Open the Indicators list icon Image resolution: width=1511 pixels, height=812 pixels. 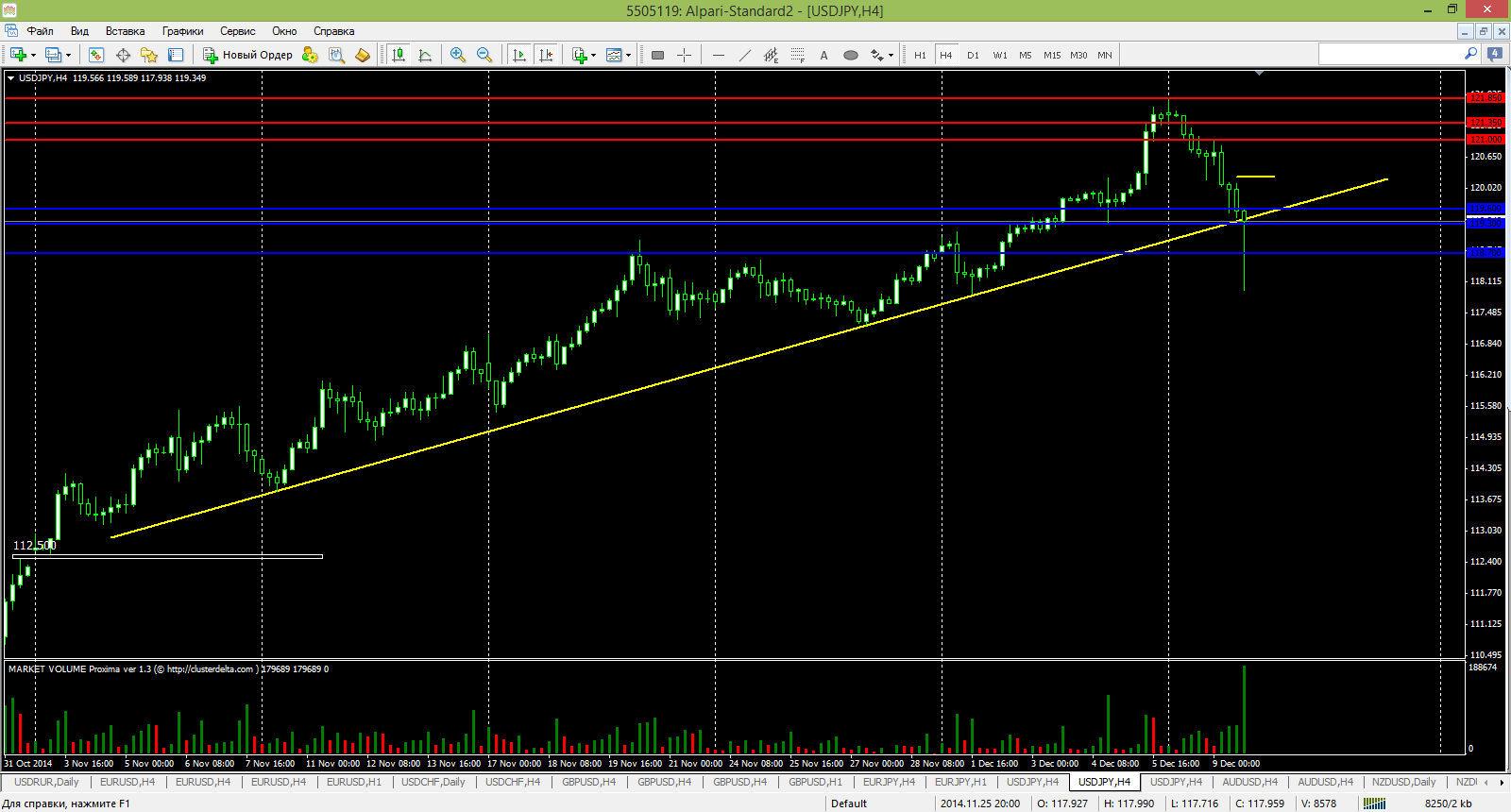580,55
